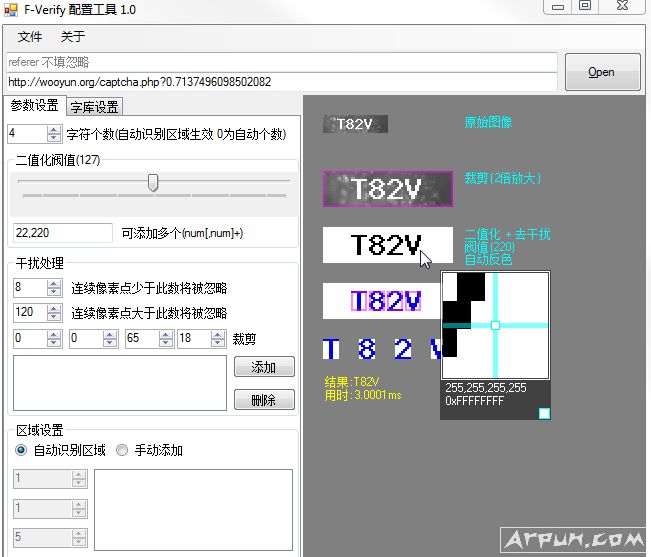
Task: Click the 删除 button
Action: coord(264,400)
